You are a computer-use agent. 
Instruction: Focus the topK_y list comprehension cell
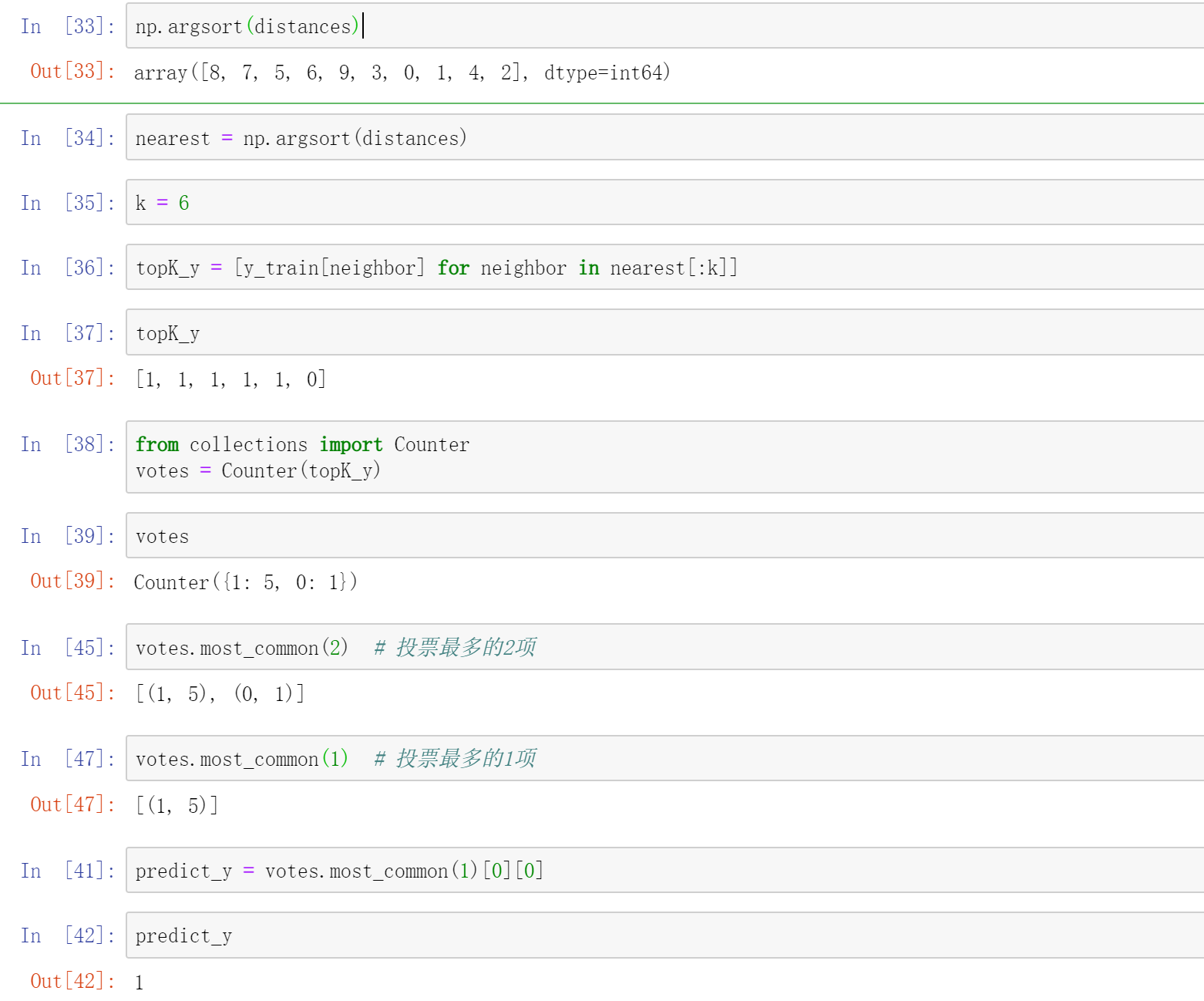tap(663, 268)
